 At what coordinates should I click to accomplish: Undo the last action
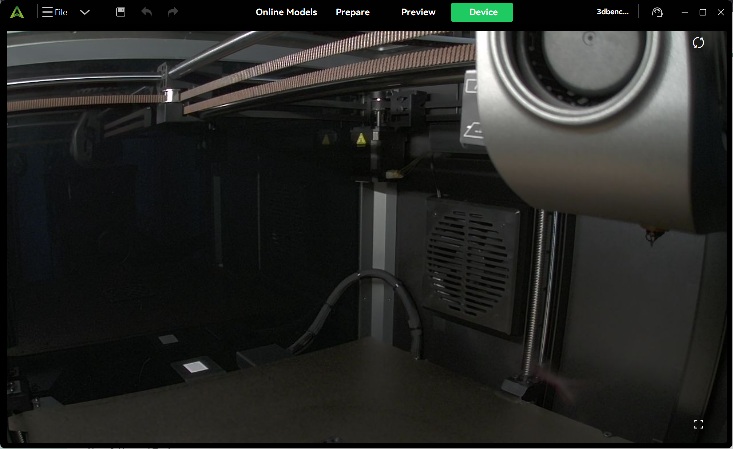(x=147, y=12)
